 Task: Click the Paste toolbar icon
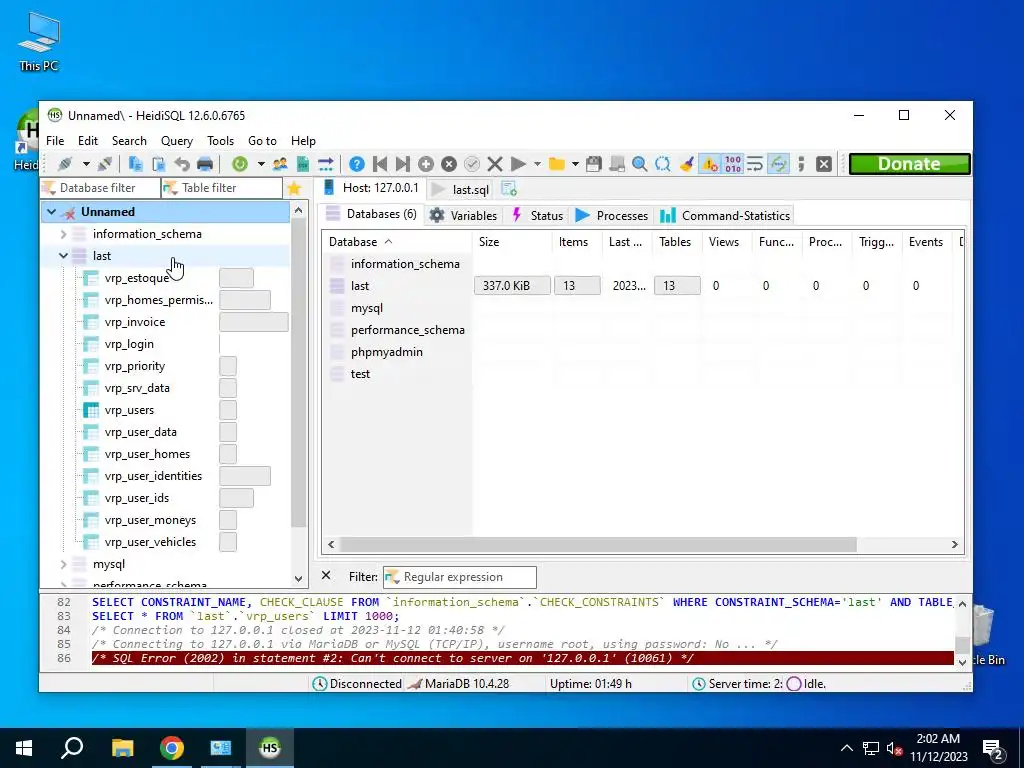158,164
